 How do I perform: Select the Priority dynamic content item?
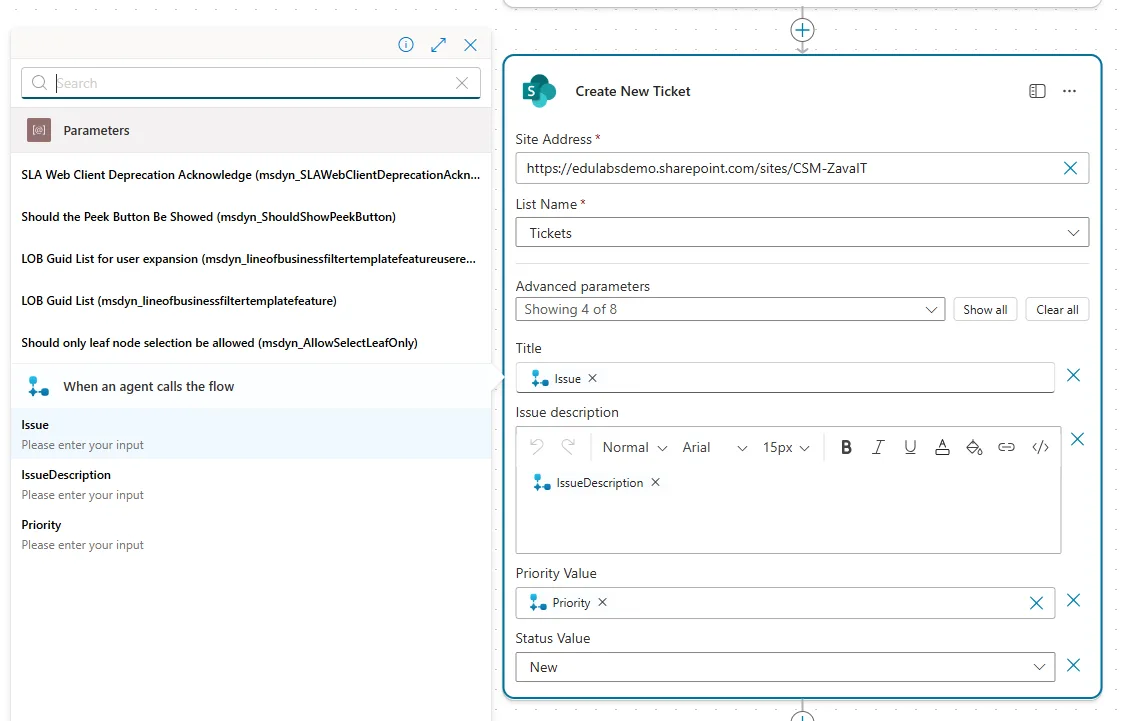[x=42, y=533]
